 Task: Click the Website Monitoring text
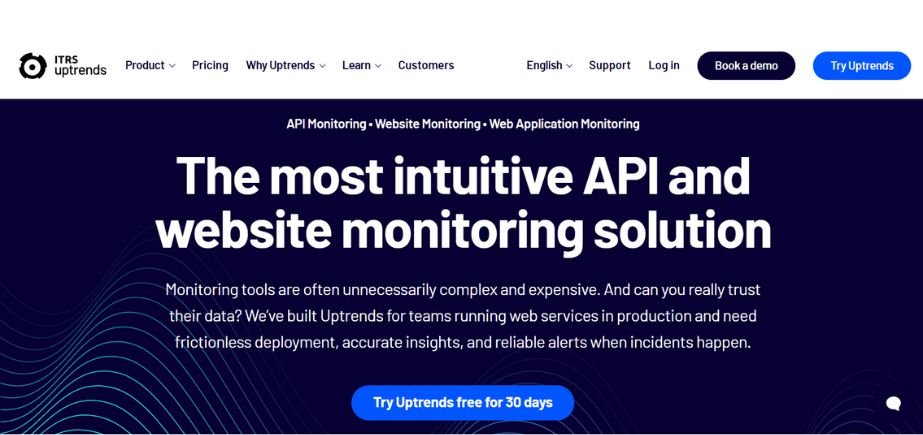427,124
